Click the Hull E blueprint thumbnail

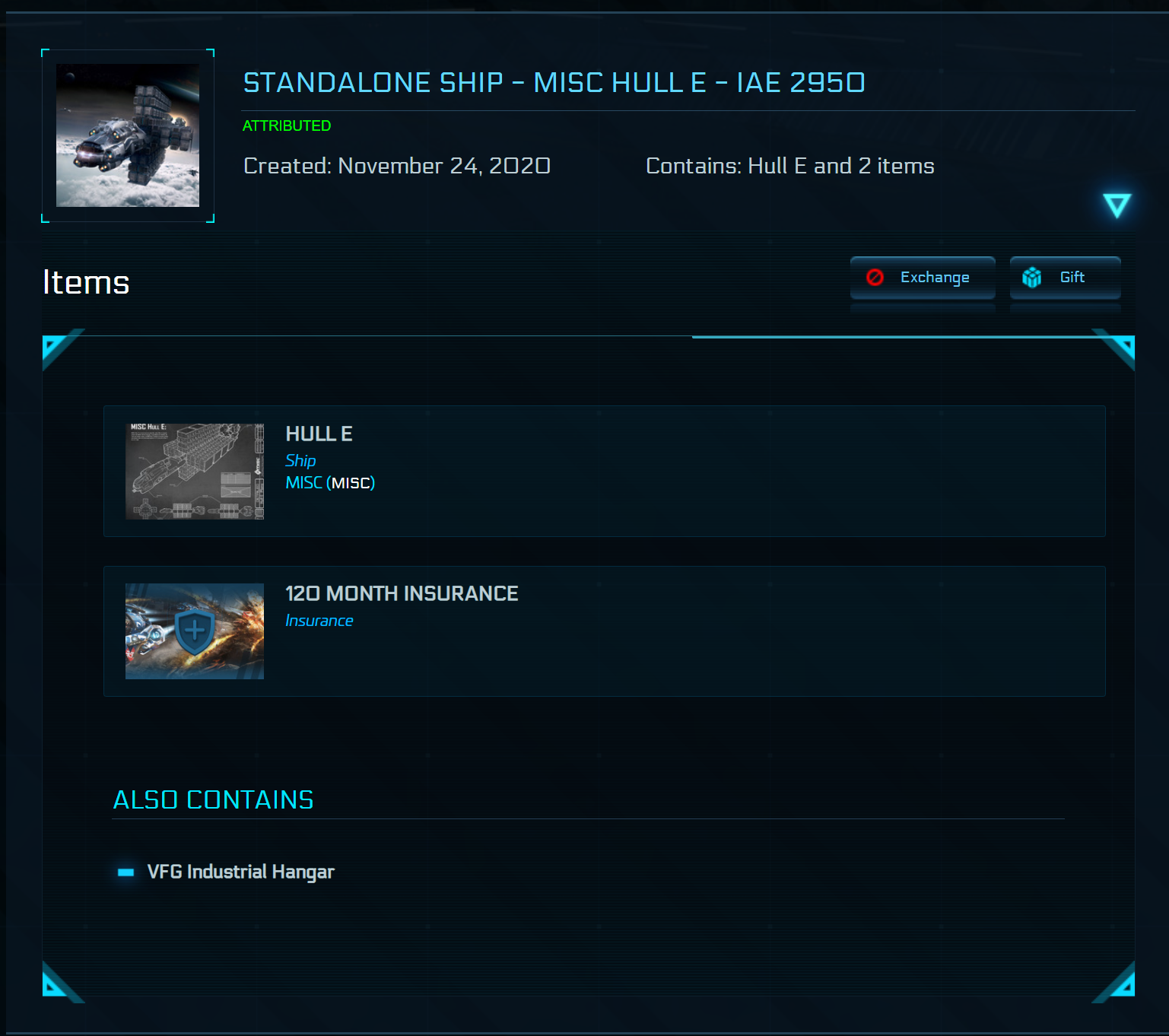195,472
